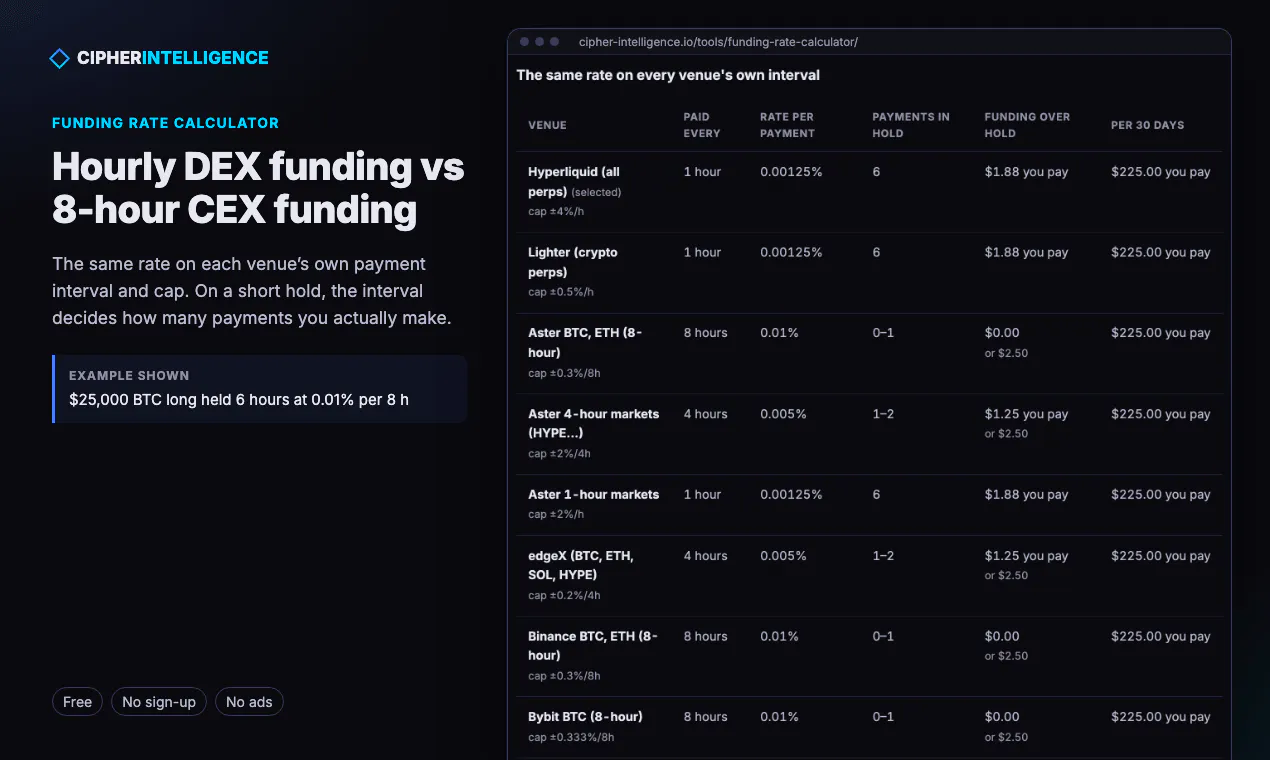
Task: Select the Aster 4-hour markets (HYPE…) venue
Action: [869, 434]
